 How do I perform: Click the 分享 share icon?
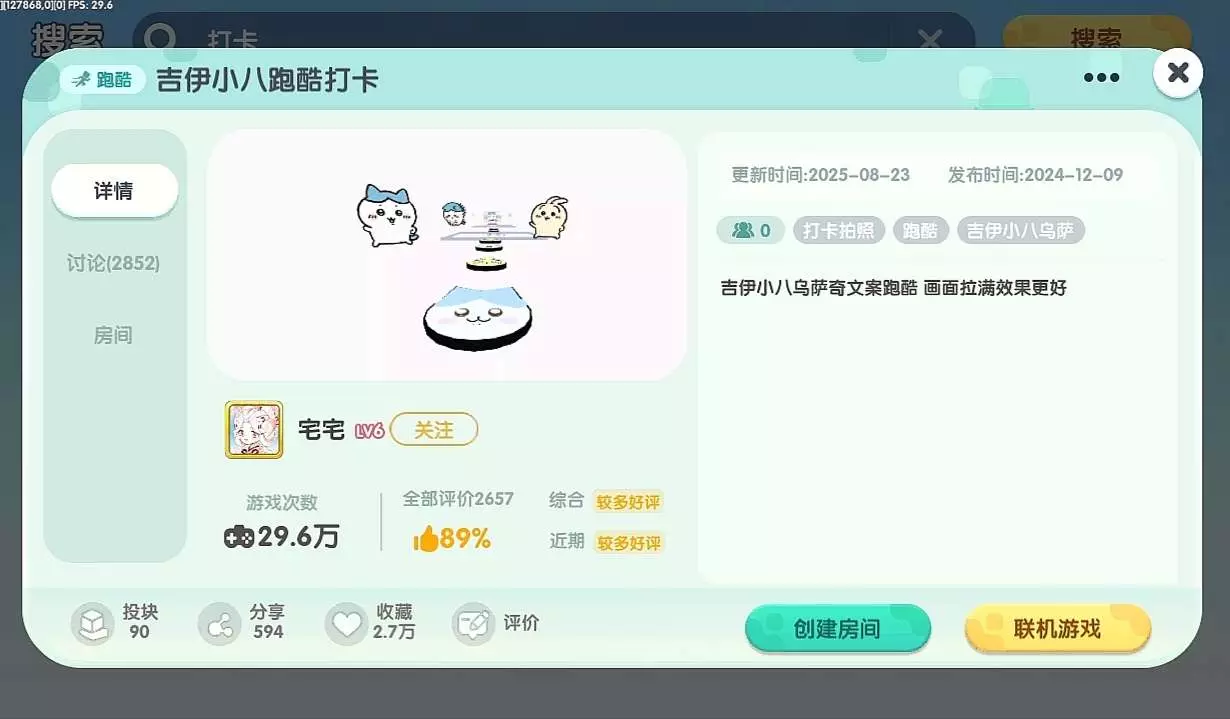point(219,623)
